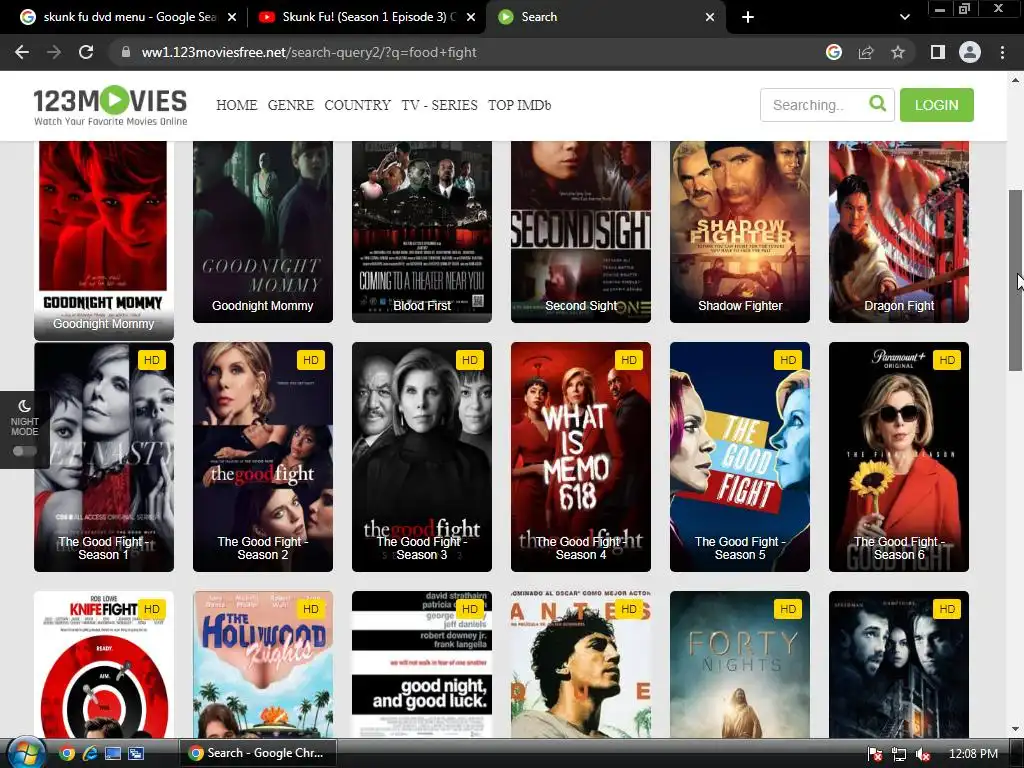Click the green search magnifier icon
Screen dimensions: 1024x768
[x=878, y=104]
